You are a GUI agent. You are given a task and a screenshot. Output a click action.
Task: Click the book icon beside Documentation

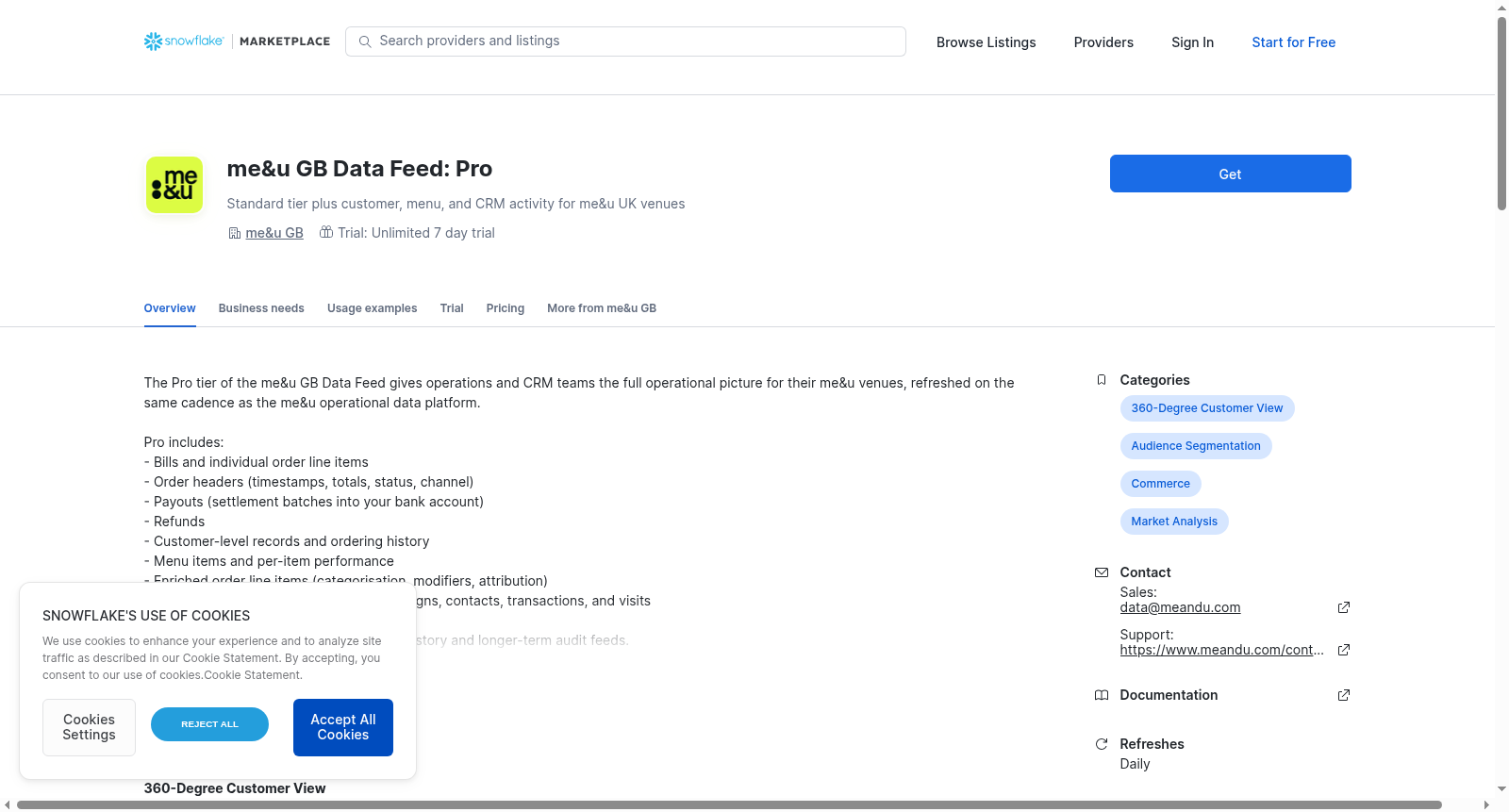click(x=1102, y=695)
